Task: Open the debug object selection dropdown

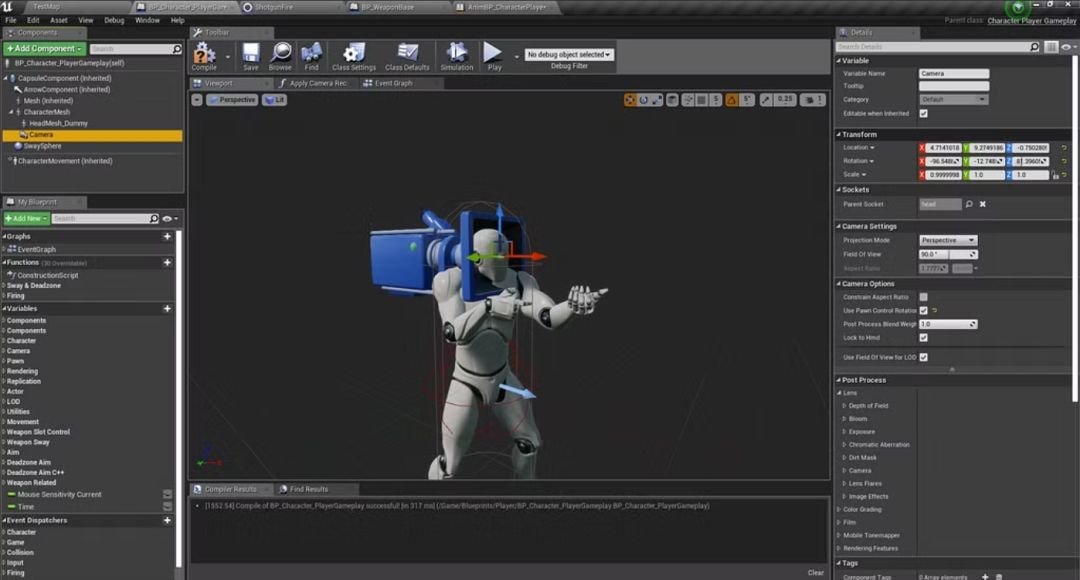Action: pyautogui.click(x=569, y=55)
